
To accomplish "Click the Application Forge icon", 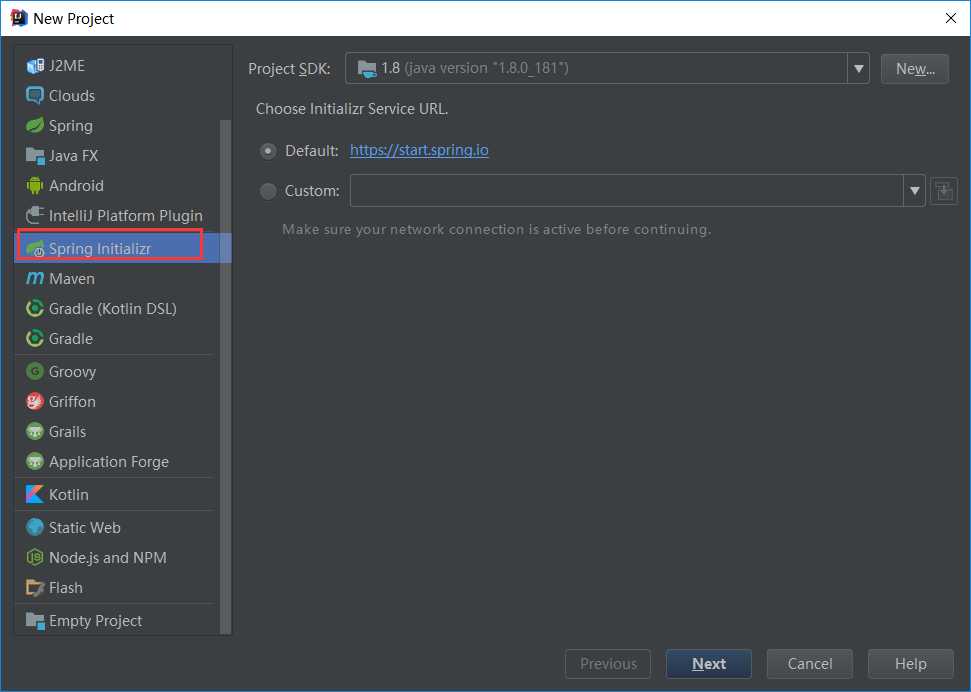I will 35,462.
